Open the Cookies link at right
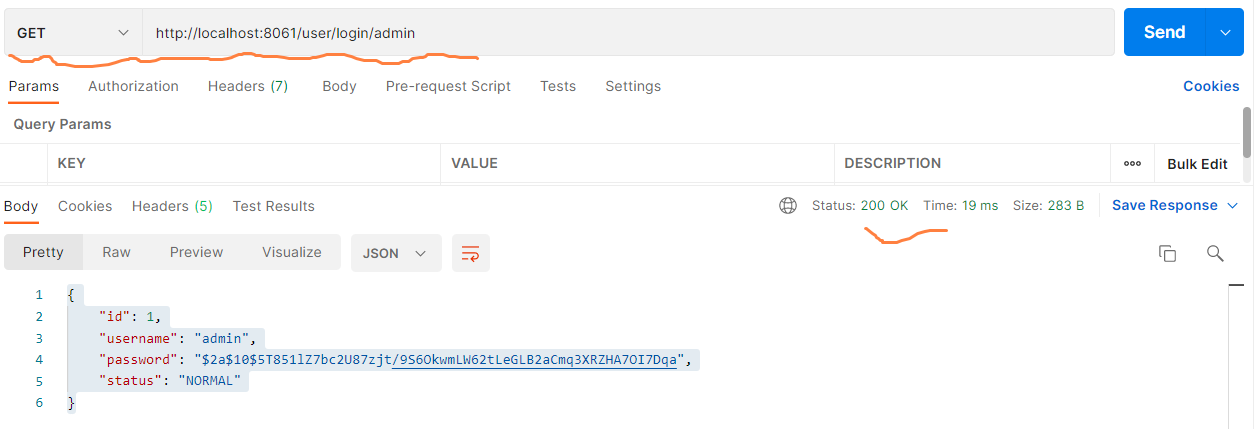Image resolution: width=1254 pixels, height=429 pixels. tap(1211, 86)
